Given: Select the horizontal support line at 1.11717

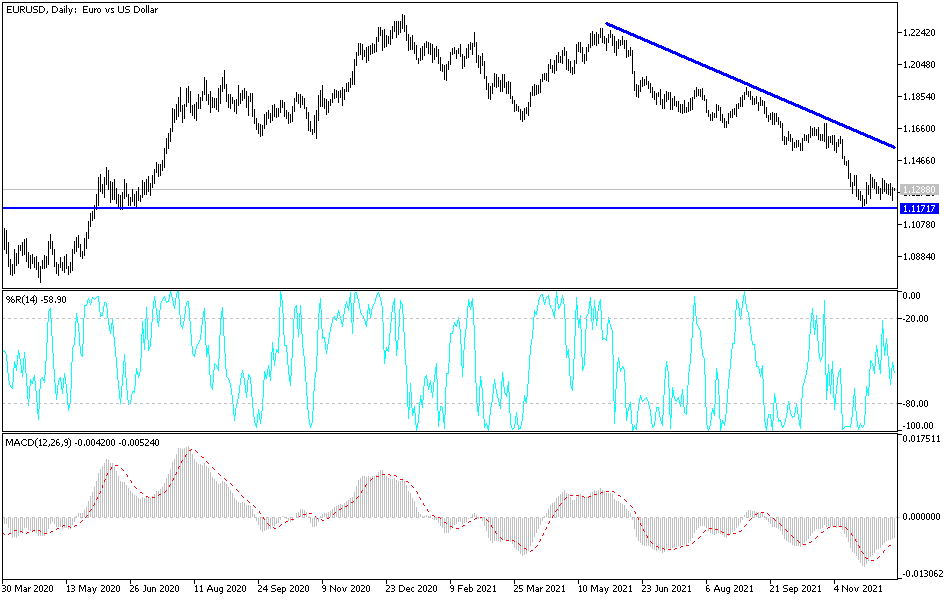Looking at the screenshot, I should tap(450, 207).
